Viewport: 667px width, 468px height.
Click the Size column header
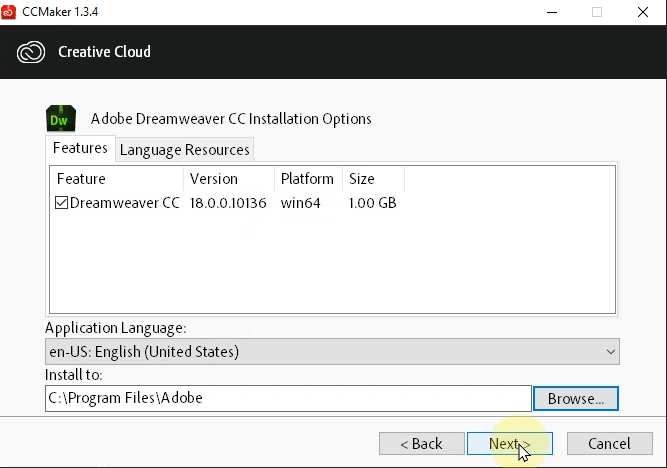click(372, 179)
